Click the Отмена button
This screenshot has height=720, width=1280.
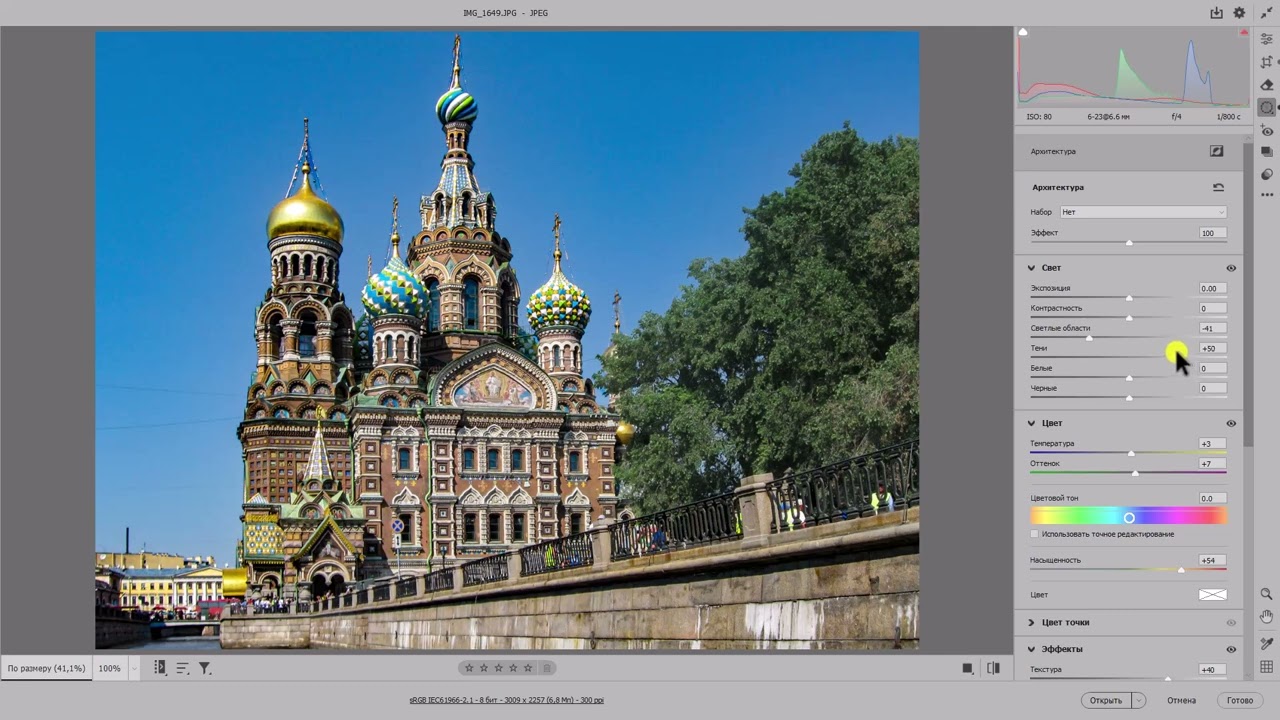1181,700
